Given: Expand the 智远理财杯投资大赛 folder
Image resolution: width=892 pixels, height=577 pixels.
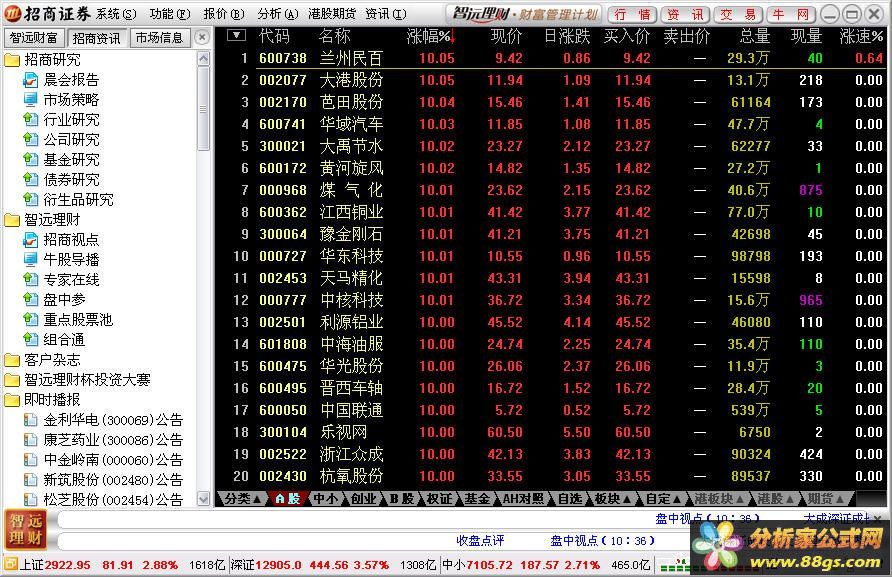Looking at the screenshot, I should [x=12, y=380].
